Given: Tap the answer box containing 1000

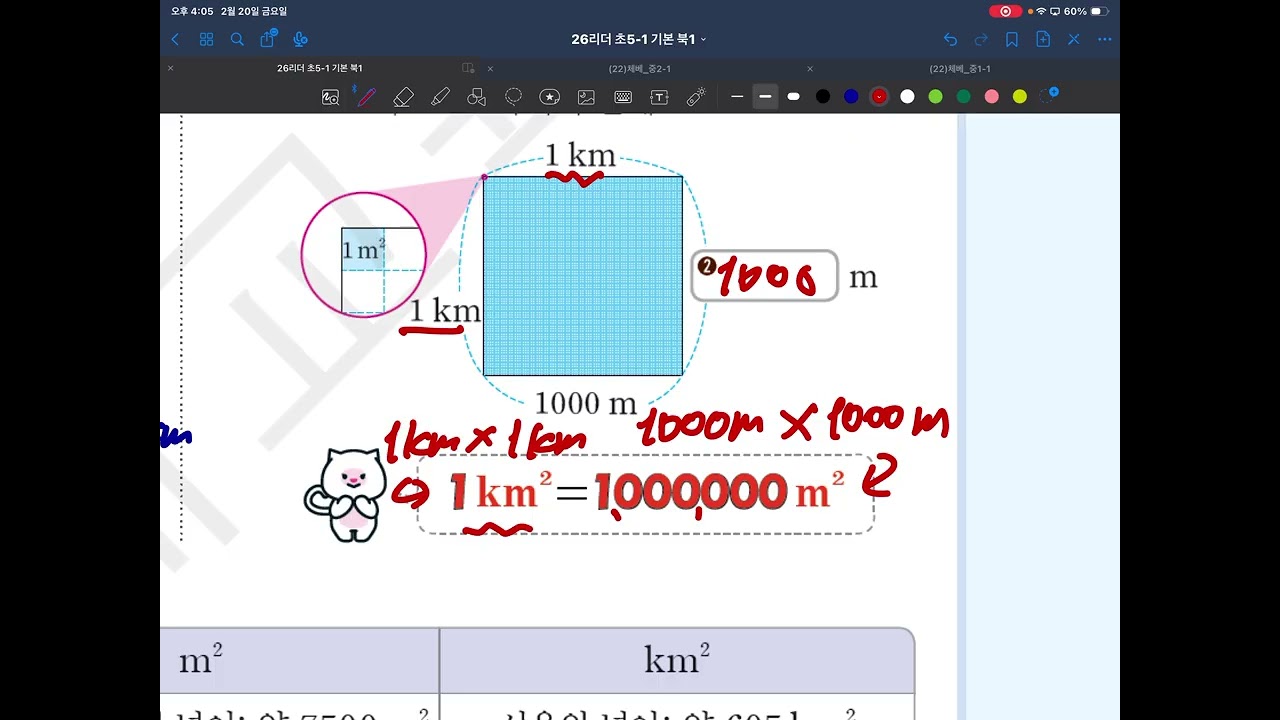Looking at the screenshot, I should [764, 276].
